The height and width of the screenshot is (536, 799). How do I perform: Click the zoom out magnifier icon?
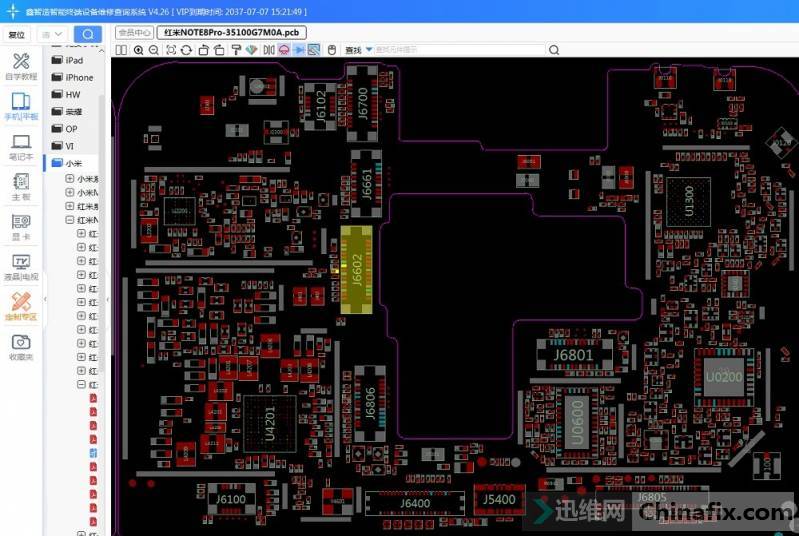[153, 50]
